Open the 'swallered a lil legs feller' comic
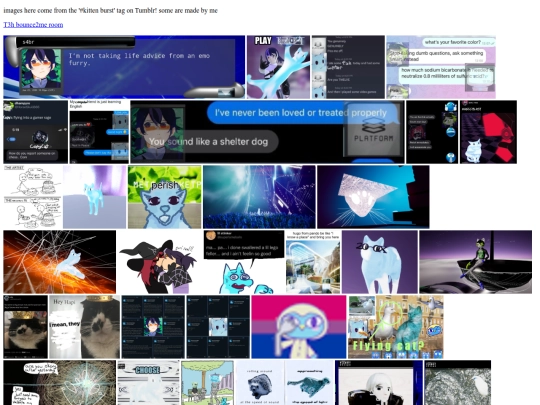Viewport: 540px width, 405px height. coord(244,262)
